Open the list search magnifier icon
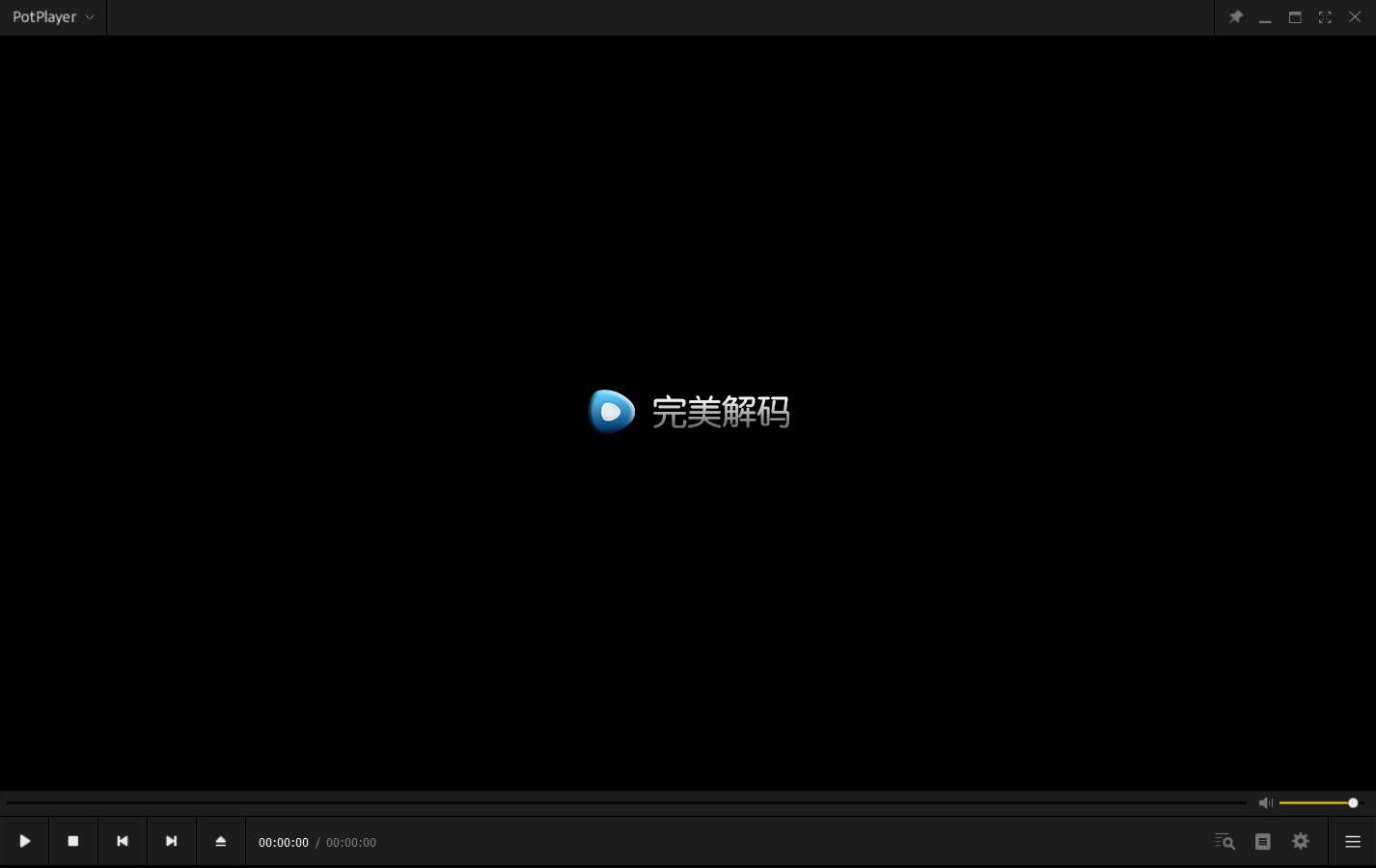1376x868 pixels. pos(1225,842)
